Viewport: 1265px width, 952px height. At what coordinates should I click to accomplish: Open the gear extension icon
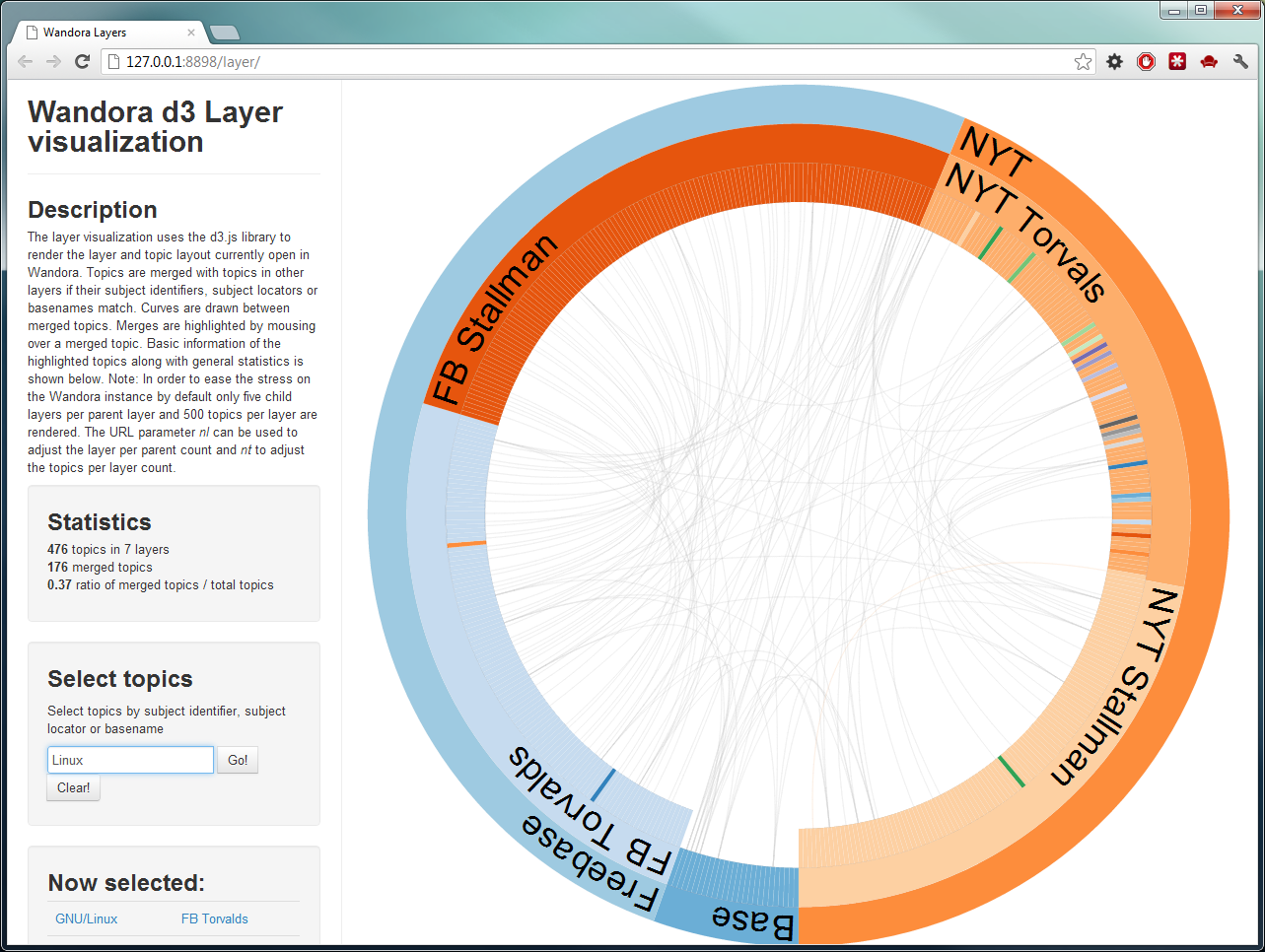(1114, 62)
